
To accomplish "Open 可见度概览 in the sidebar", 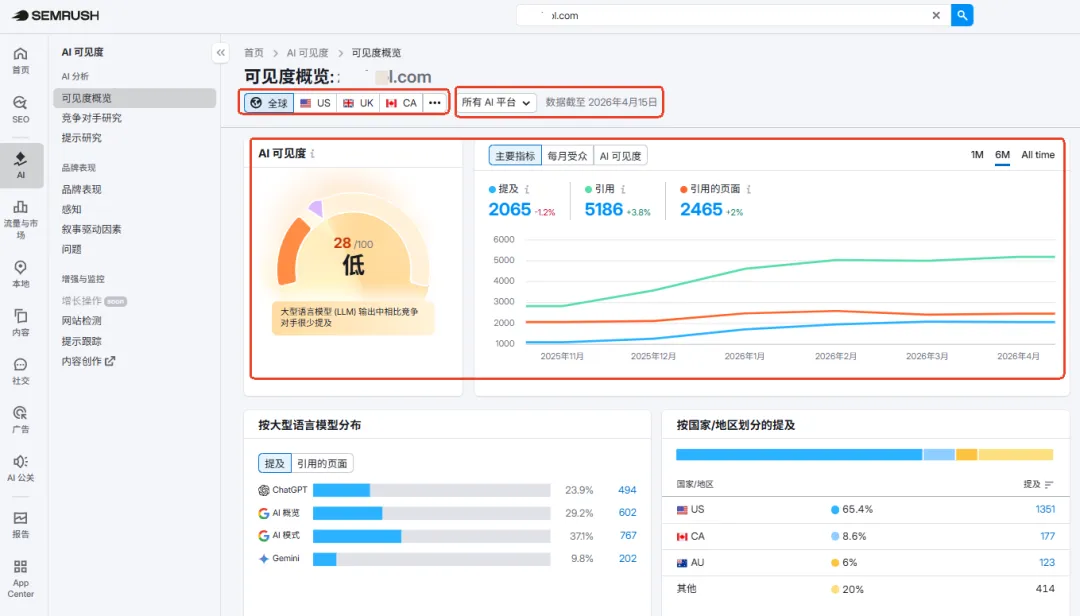I will click(134, 98).
